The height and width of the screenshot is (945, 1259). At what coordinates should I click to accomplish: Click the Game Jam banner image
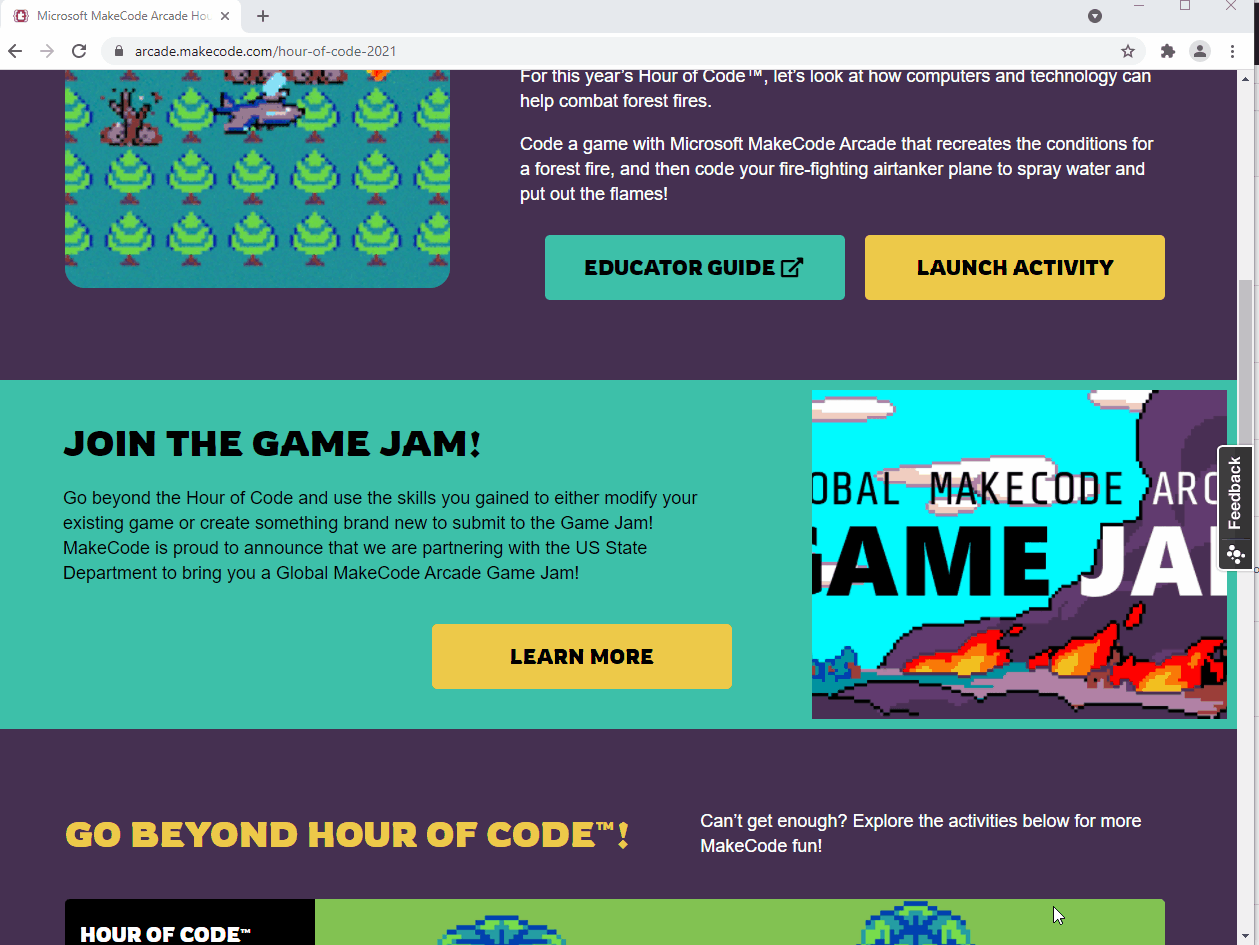pos(1019,554)
